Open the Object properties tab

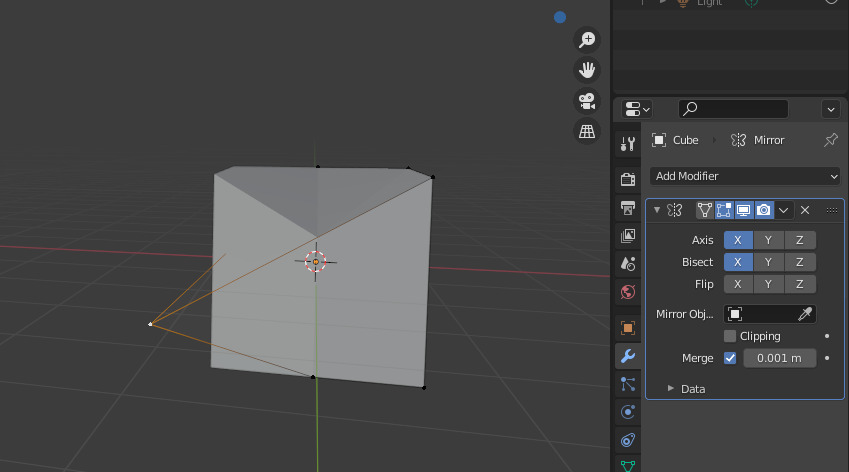point(628,328)
